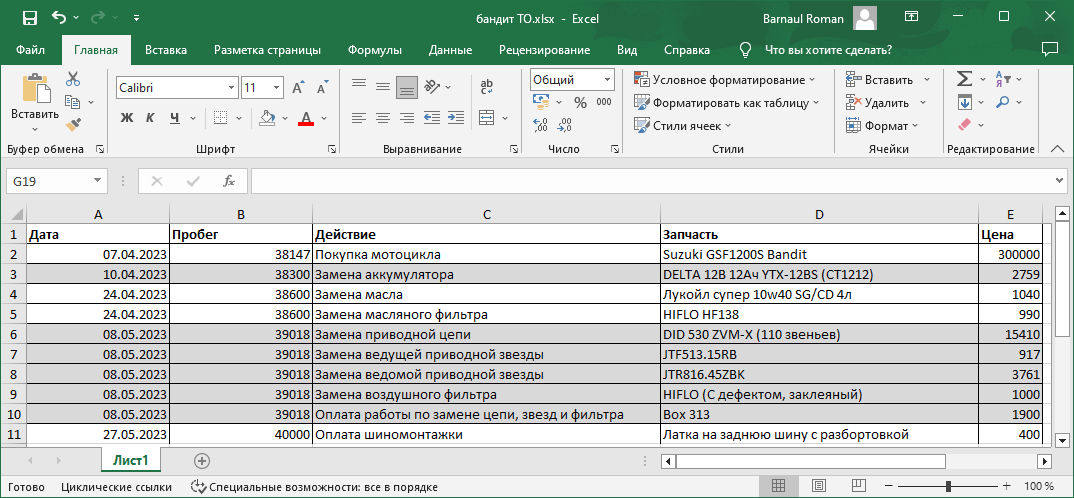The image size is (1074, 498).
Task: Open the Find and Select magnifier
Action: tap(1003, 102)
